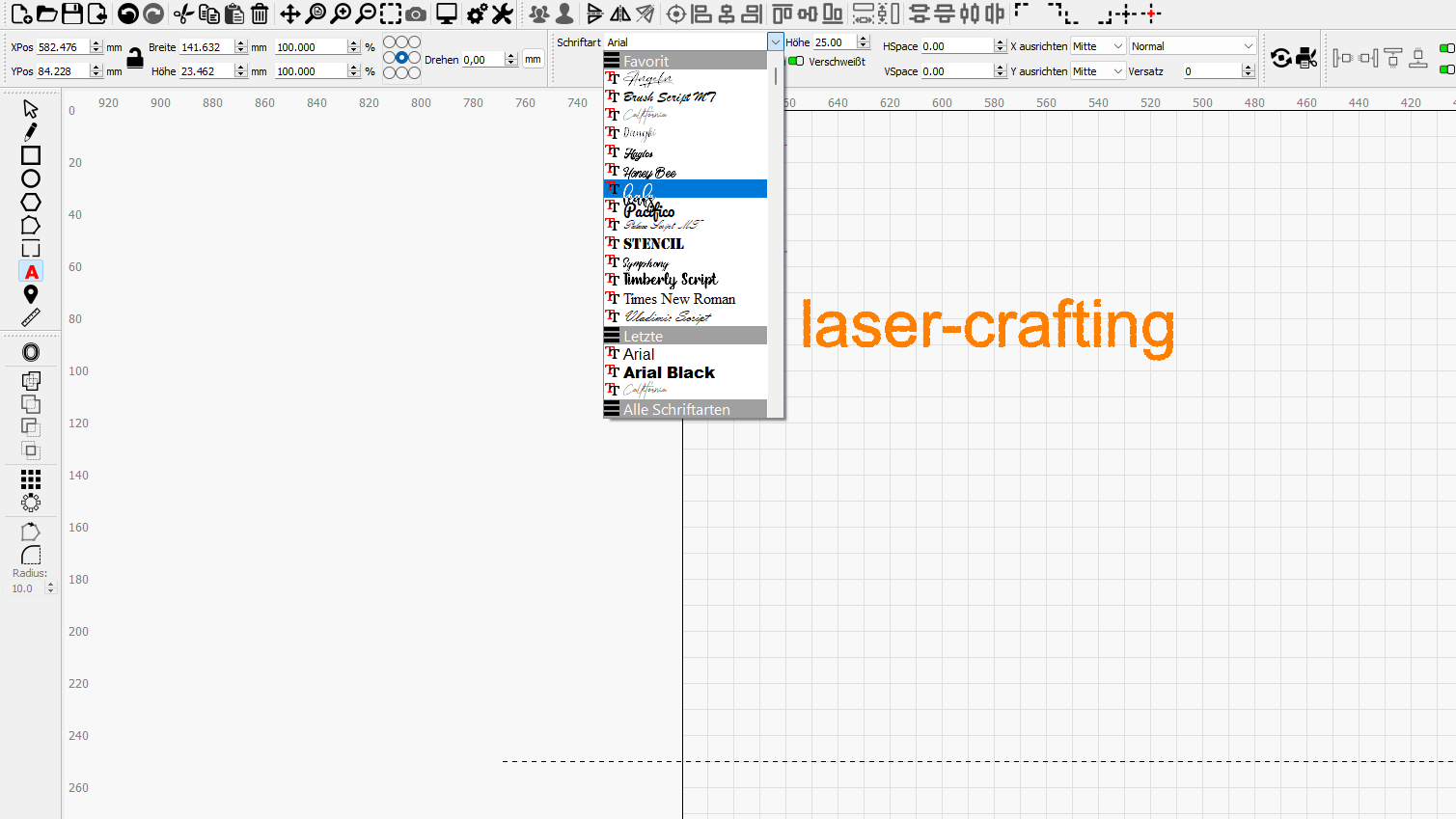
Task: Open the Normal mode dropdown
Action: [1193, 45]
